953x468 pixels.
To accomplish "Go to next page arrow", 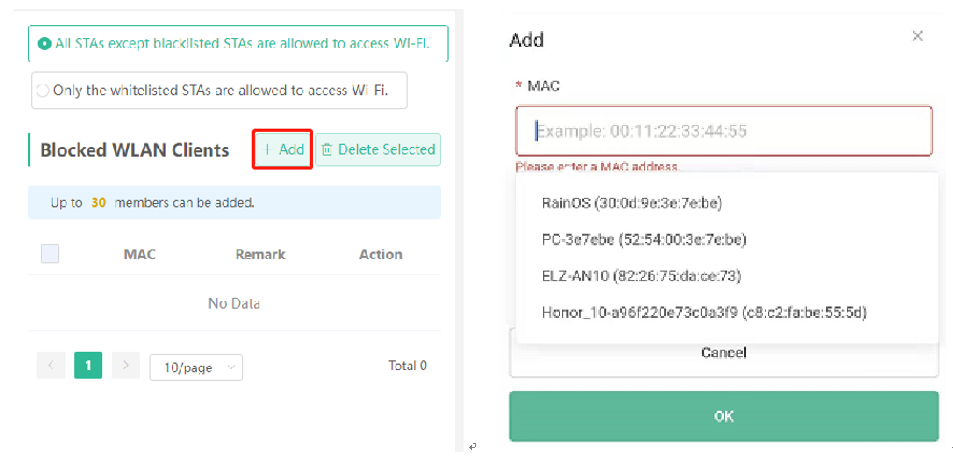I will click(x=126, y=365).
